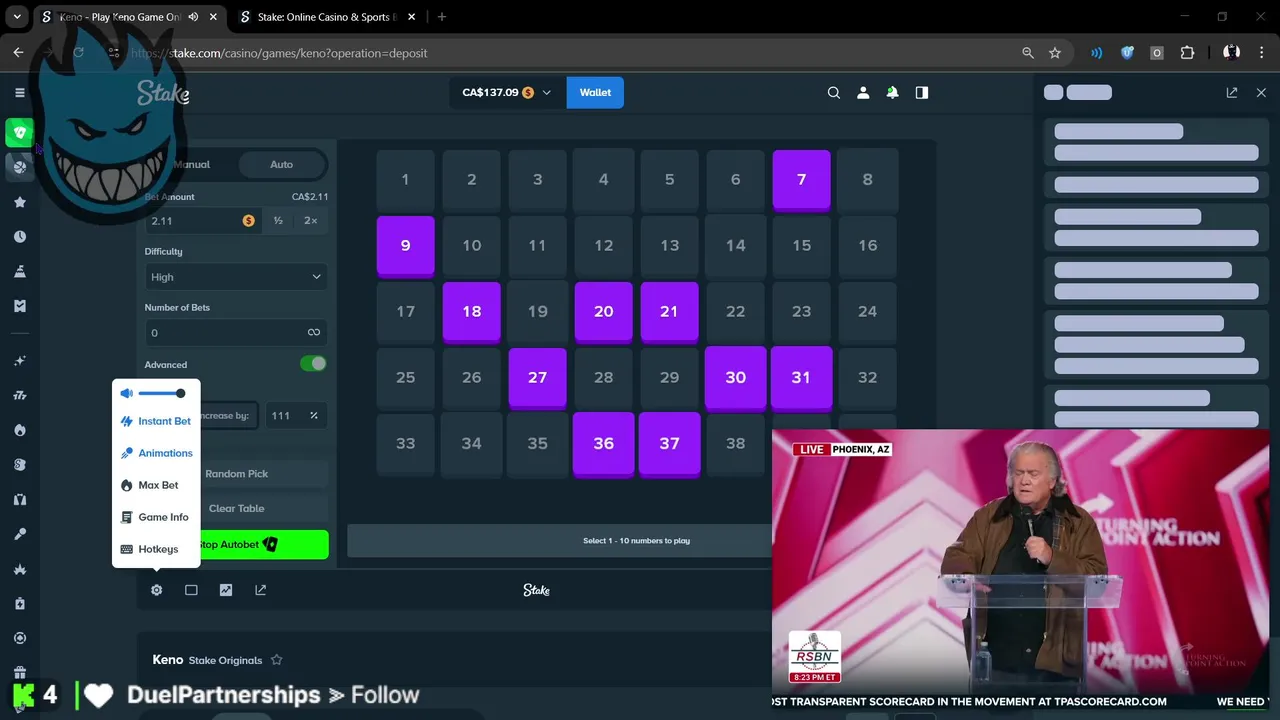
Task: Pop out the game window icon
Action: (261, 590)
